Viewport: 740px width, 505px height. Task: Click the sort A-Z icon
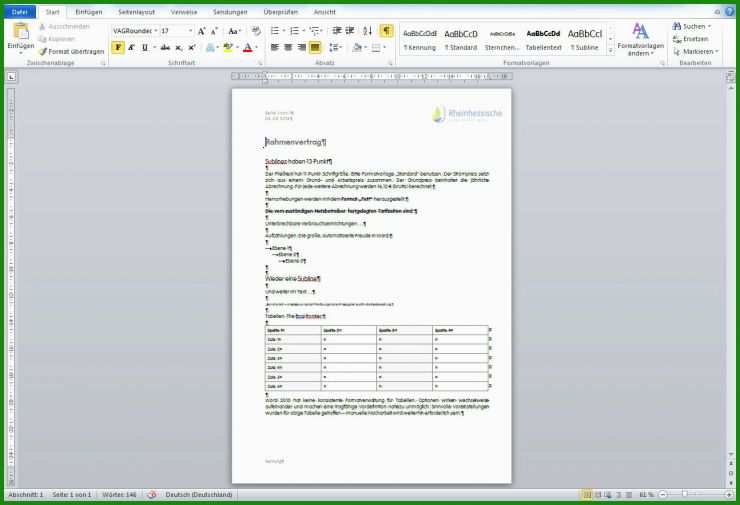click(x=368, y=31)
